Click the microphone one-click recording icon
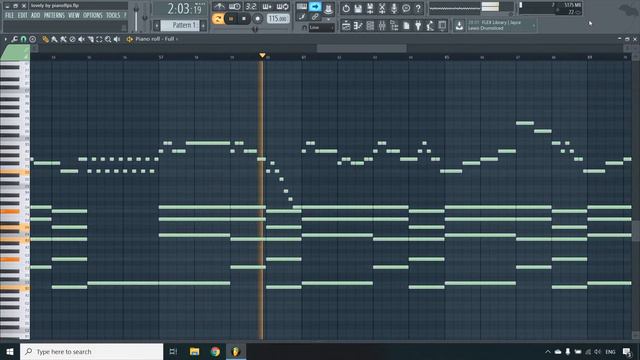 [x=394, y=8]
